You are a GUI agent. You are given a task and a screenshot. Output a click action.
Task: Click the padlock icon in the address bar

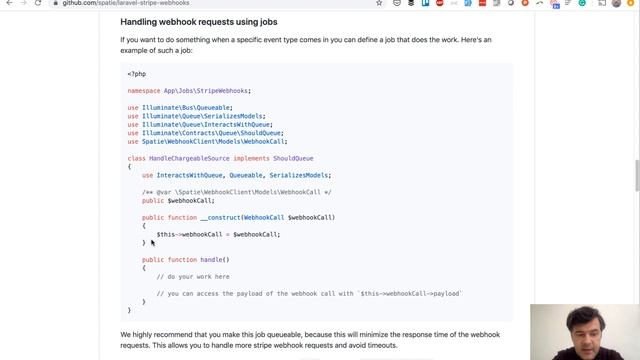(56, 3)
